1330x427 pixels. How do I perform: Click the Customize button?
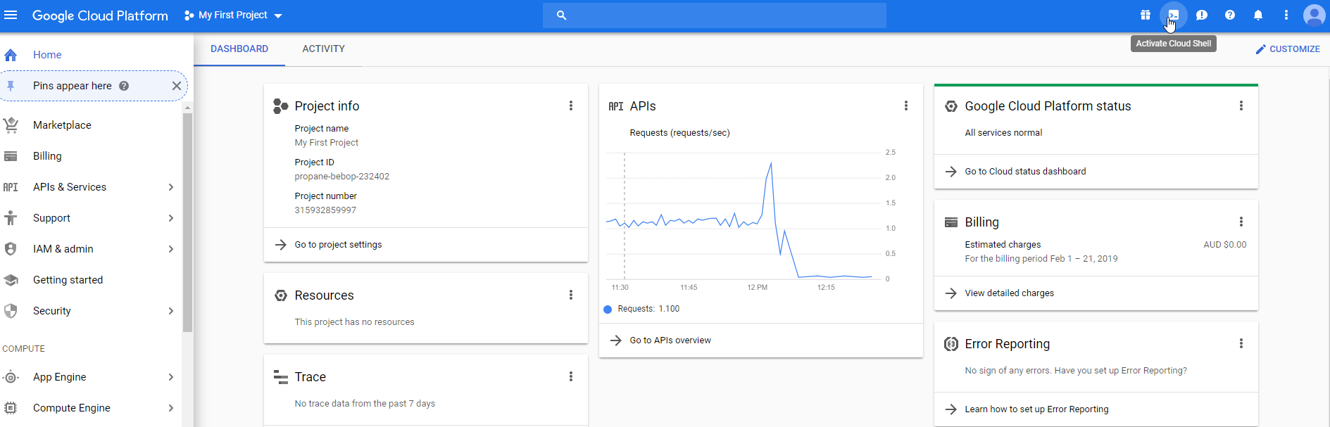pos(1288,49)
